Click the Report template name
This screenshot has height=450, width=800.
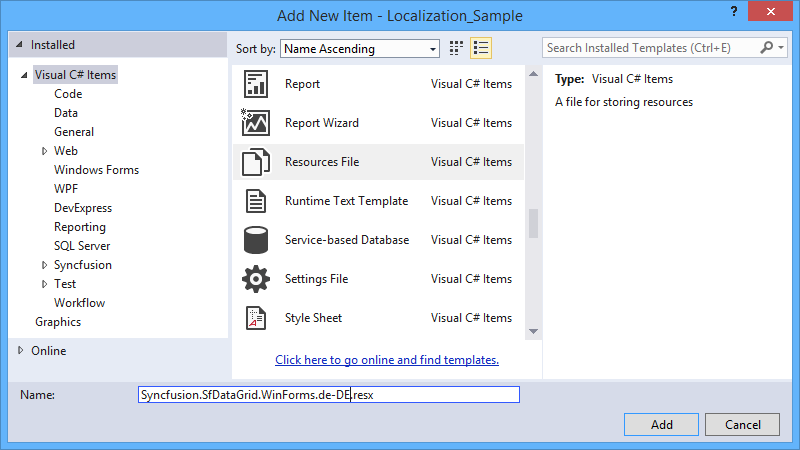pos(302,84)
